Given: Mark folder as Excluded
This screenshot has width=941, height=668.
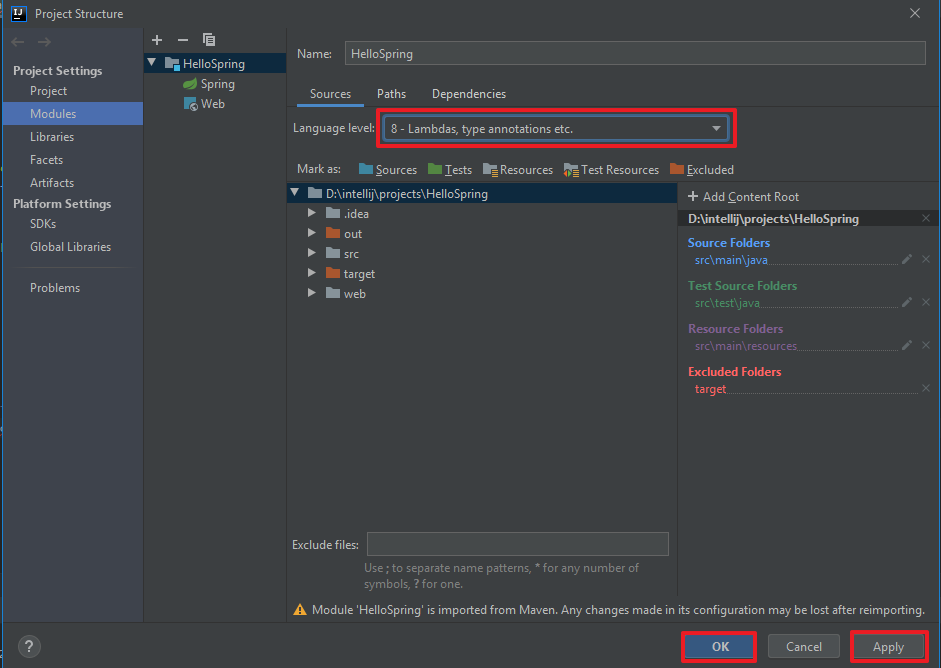Looking at the screenshot, I should coord(702,170).
